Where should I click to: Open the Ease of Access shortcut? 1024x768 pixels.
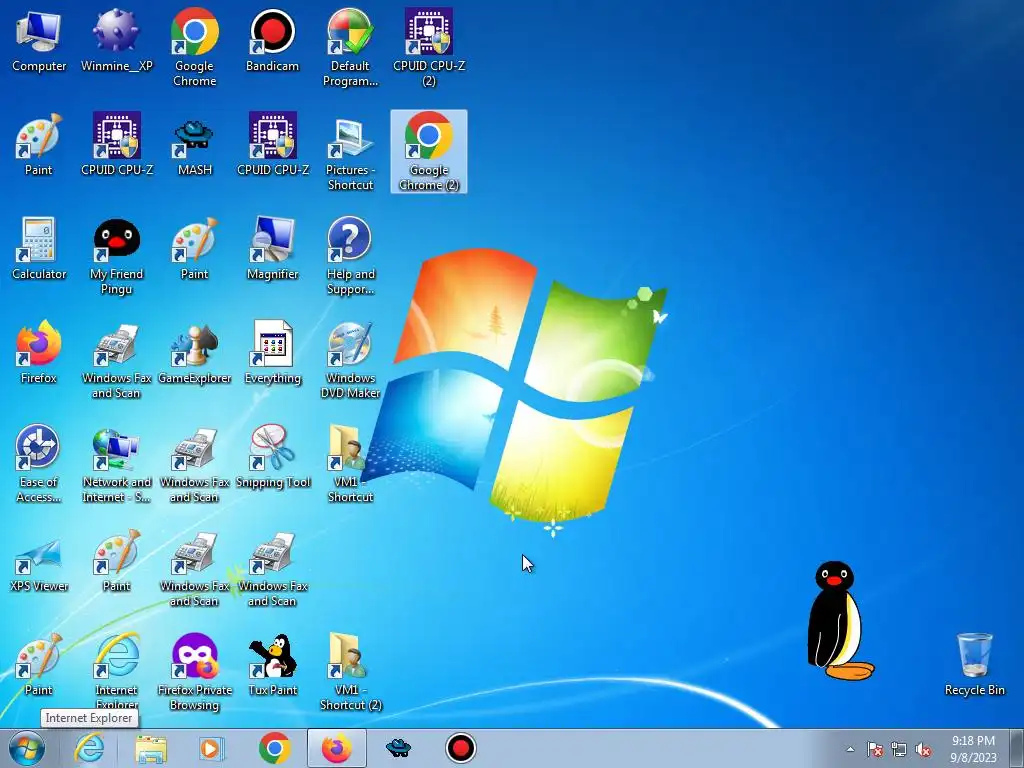point(39,463)
